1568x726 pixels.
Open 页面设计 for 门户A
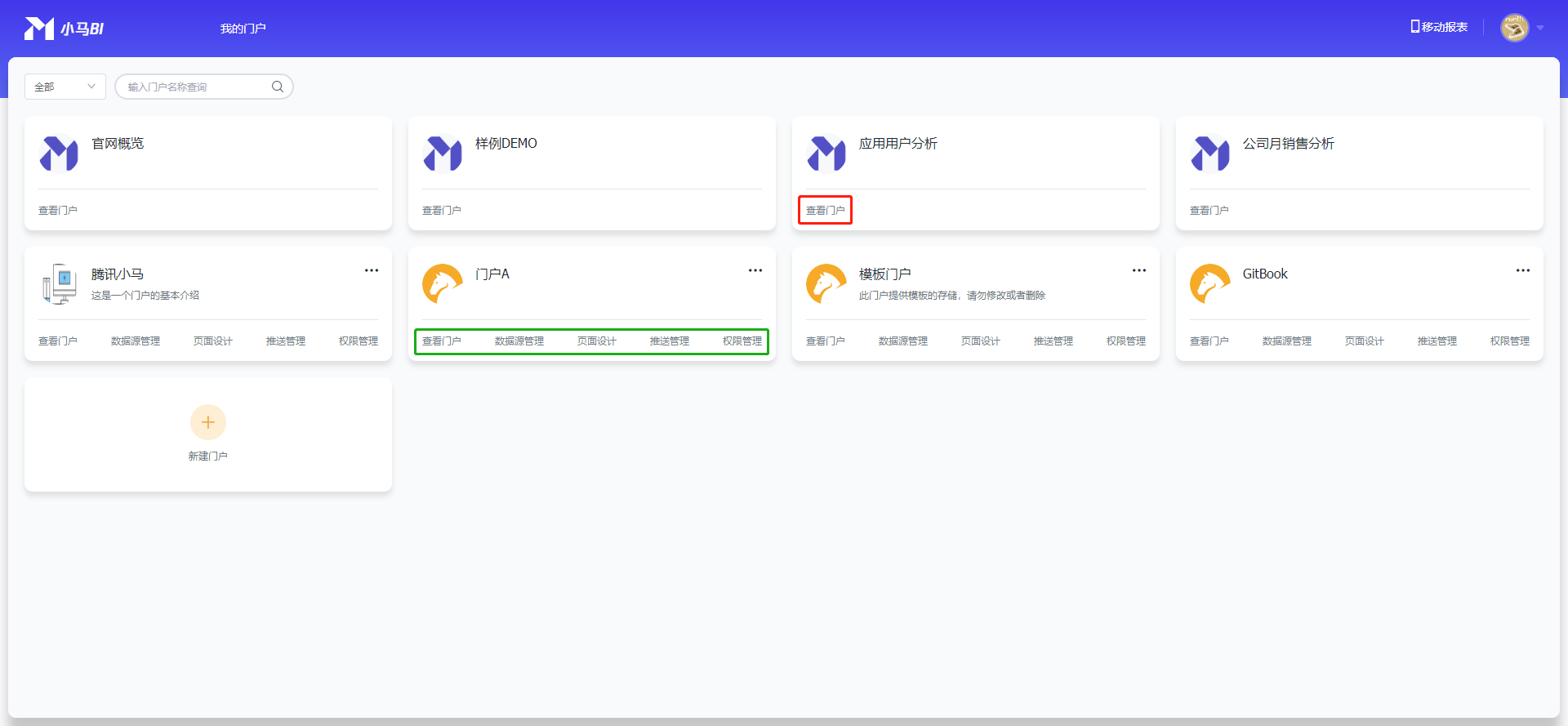596,341
